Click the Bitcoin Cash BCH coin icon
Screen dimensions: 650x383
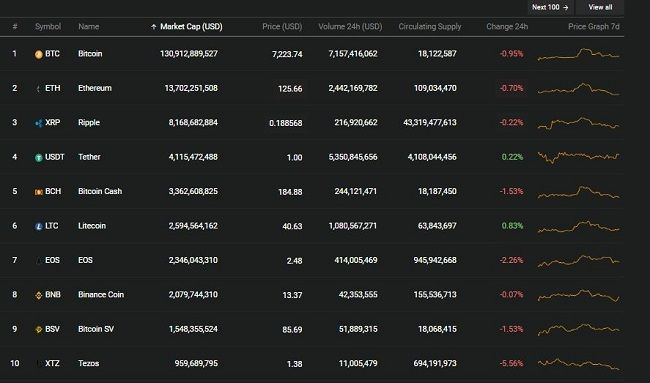pos(39,192)
